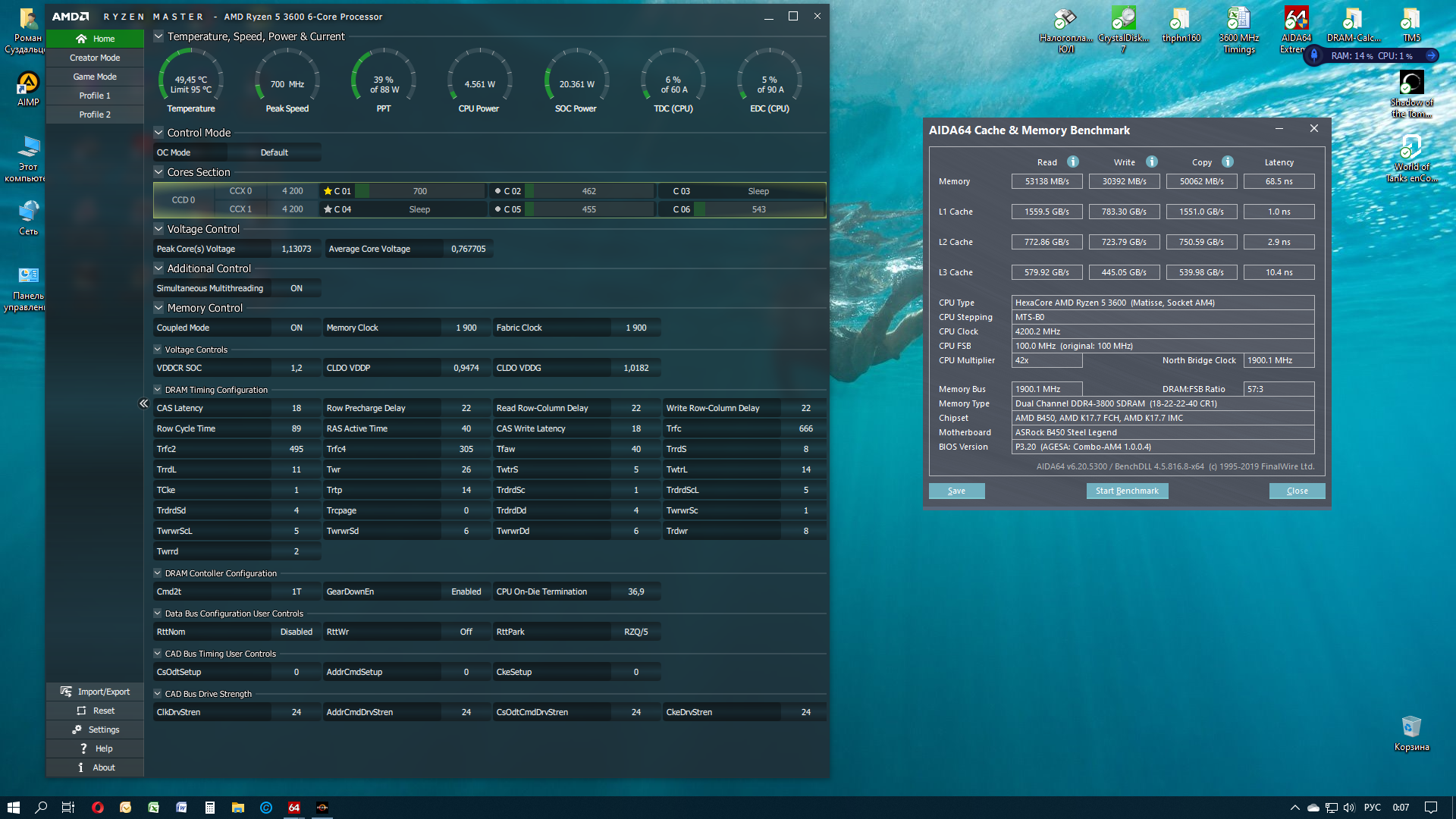
Task: Click the Copy info icon in AIDA64
Action: [x=1228, y=162]
